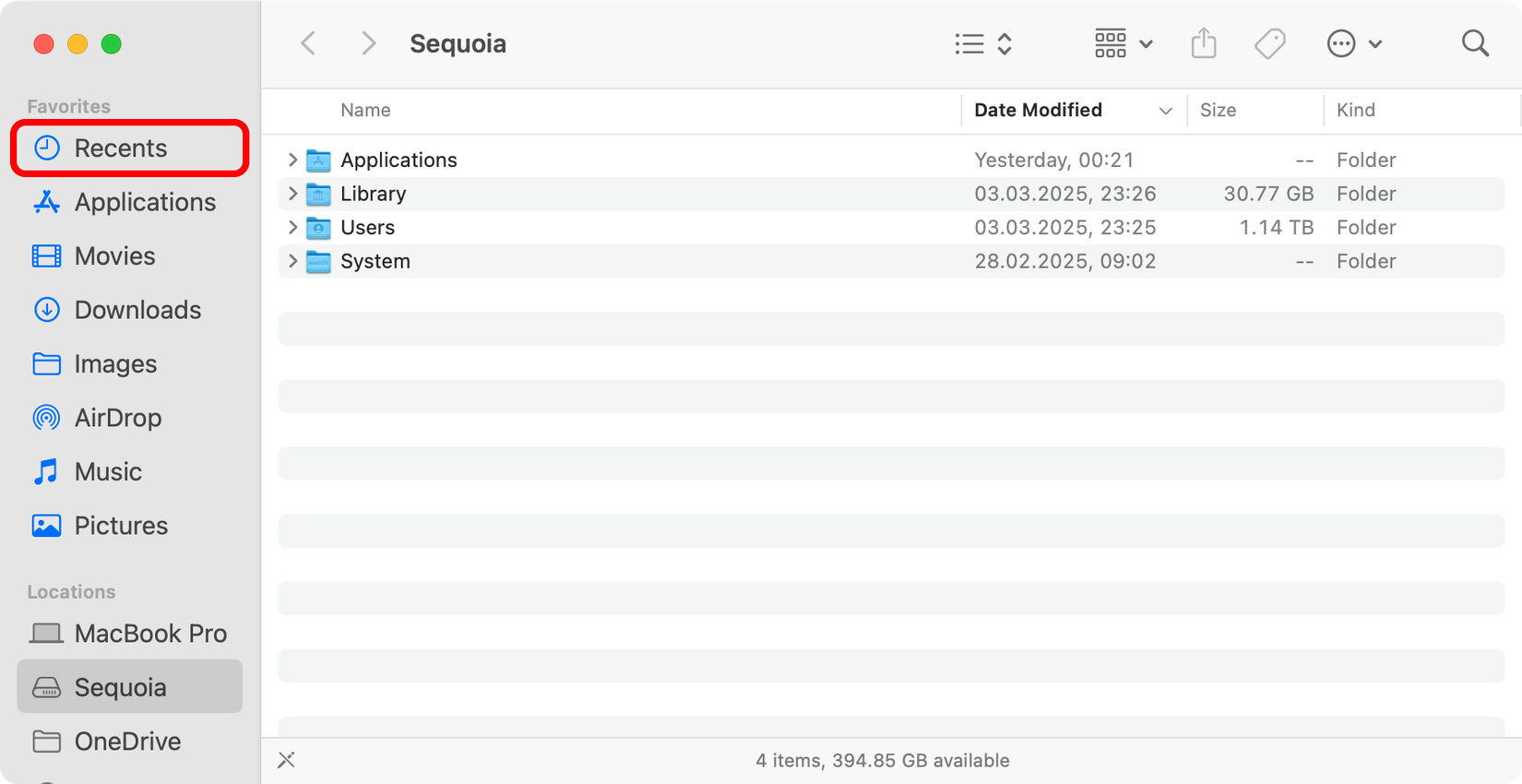Open the OneDrive location
The height and width of the screenshot is (784, 1522).
click(126, 741)
